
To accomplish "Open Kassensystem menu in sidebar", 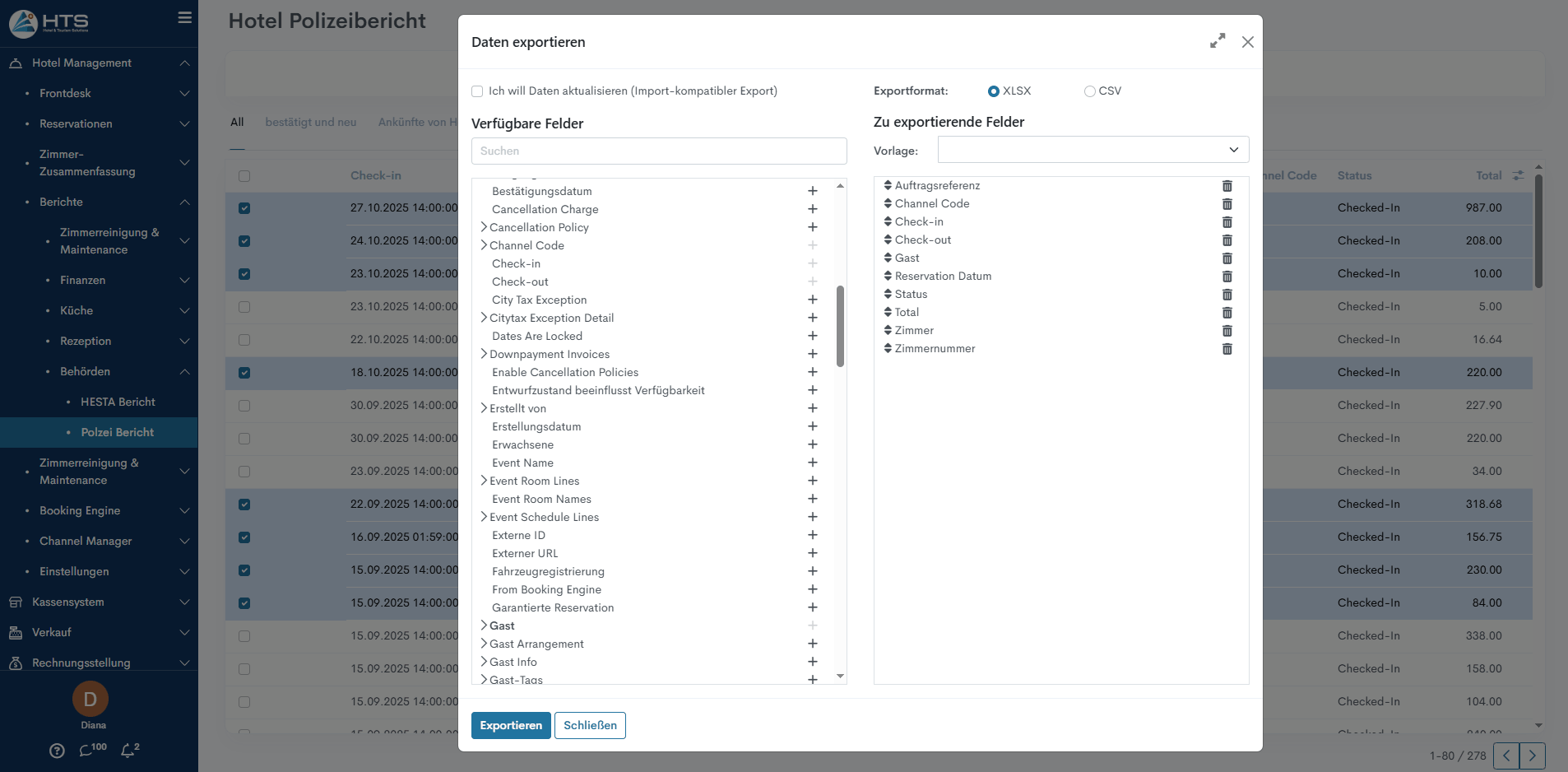I will coord(68,602).
